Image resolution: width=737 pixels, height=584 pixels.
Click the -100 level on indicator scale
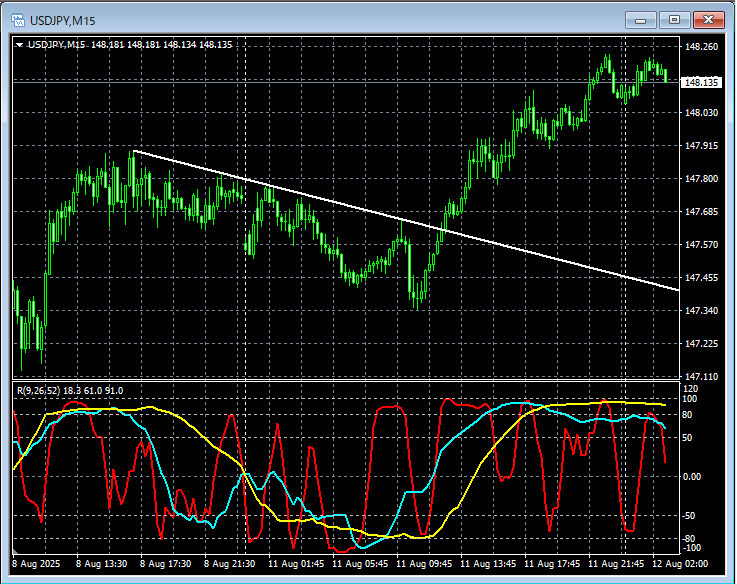[691, 548]
